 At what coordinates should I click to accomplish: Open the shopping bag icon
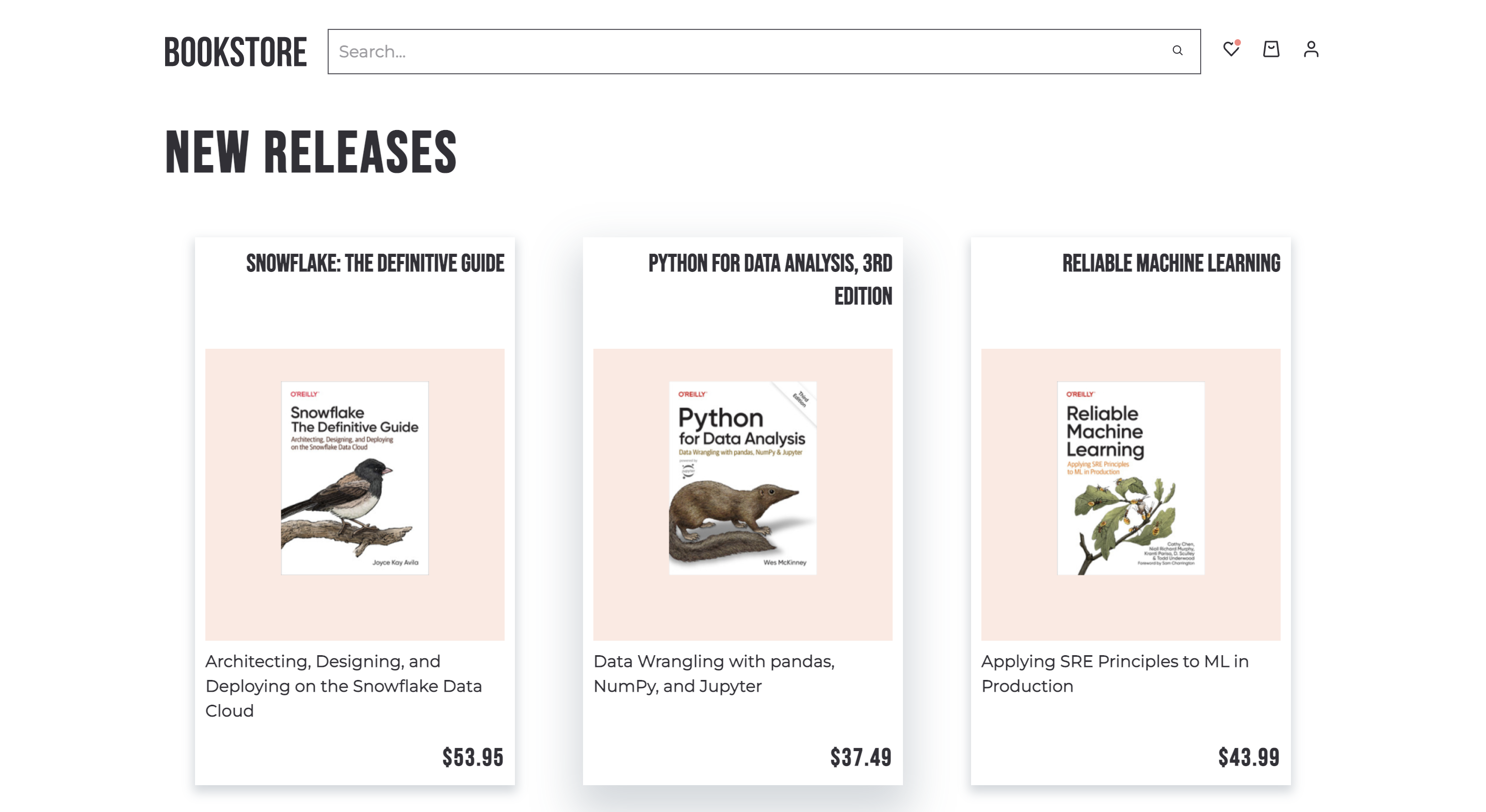1271,50
